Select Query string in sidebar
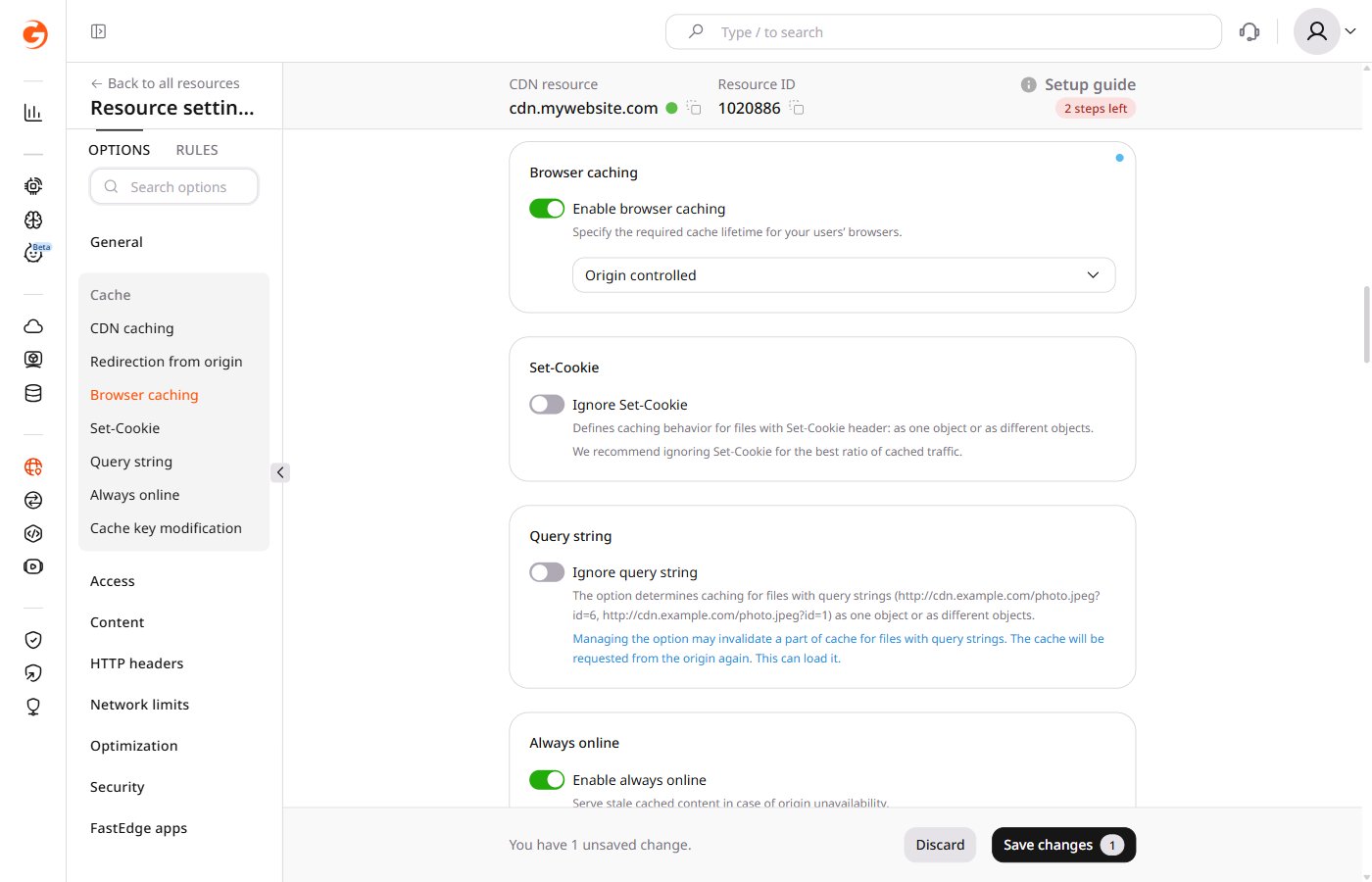The height and width of the screenshot is (882, 1372). pyautogui.click(x=130, y=462)
